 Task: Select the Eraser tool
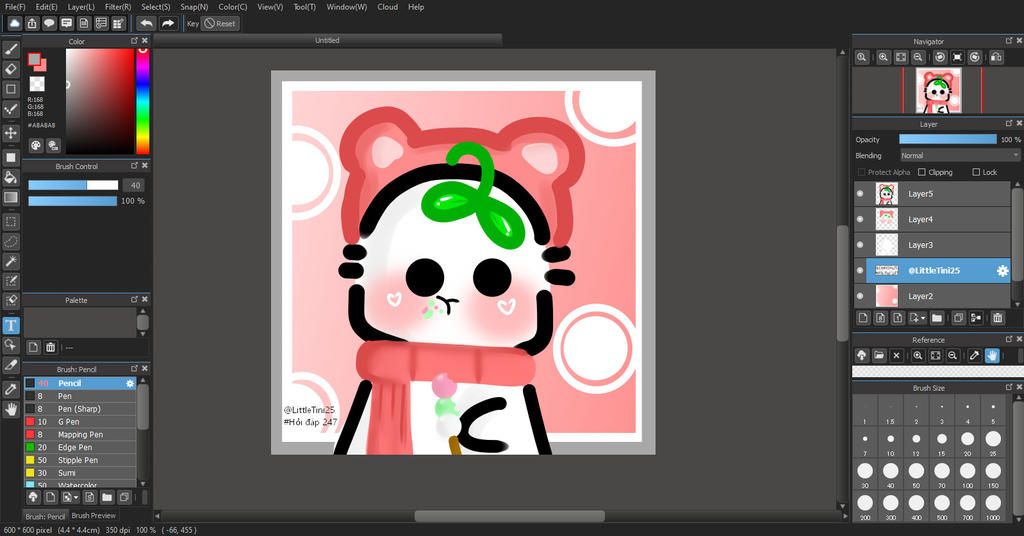(11, 69)
